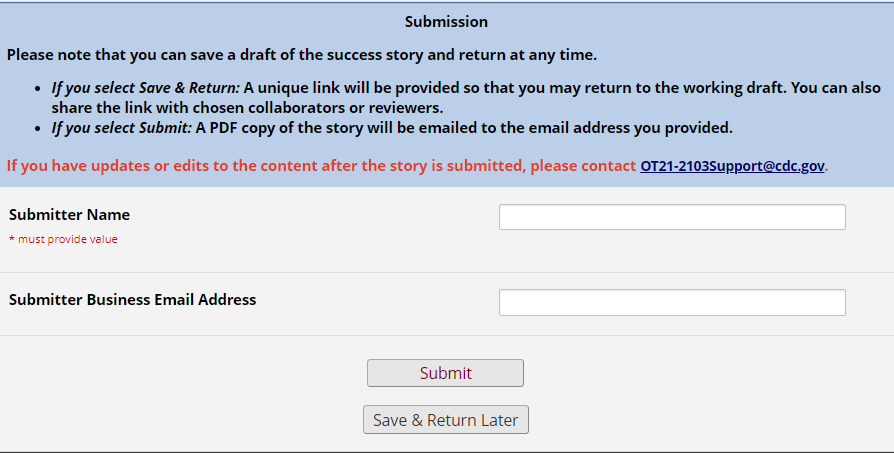894x453 pixels.
Task: Focus the Submitter Business Email Address field
Action: click(x=671, y=302)
